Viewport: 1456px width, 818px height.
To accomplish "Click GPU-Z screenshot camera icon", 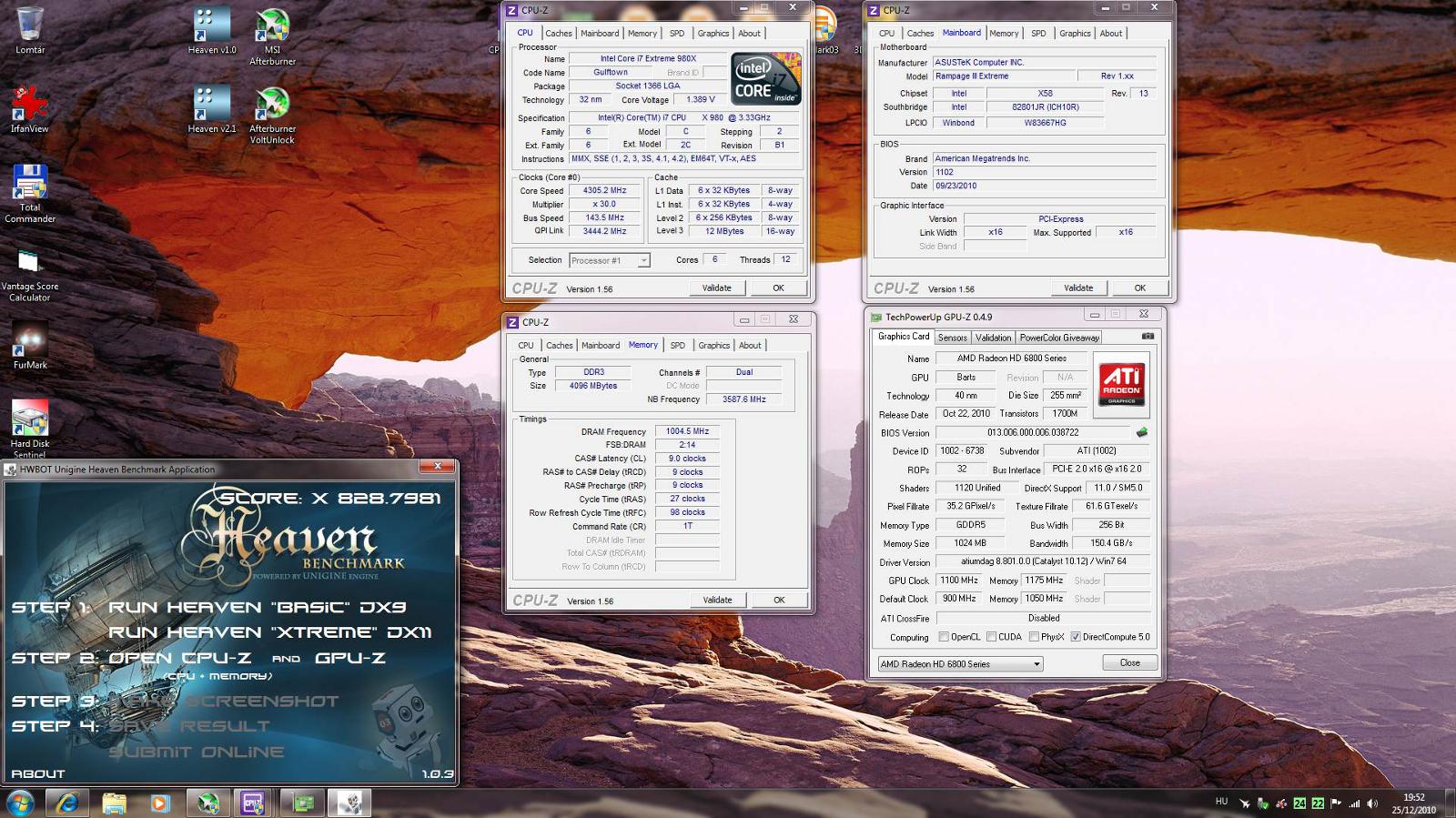I will 1148,337.
